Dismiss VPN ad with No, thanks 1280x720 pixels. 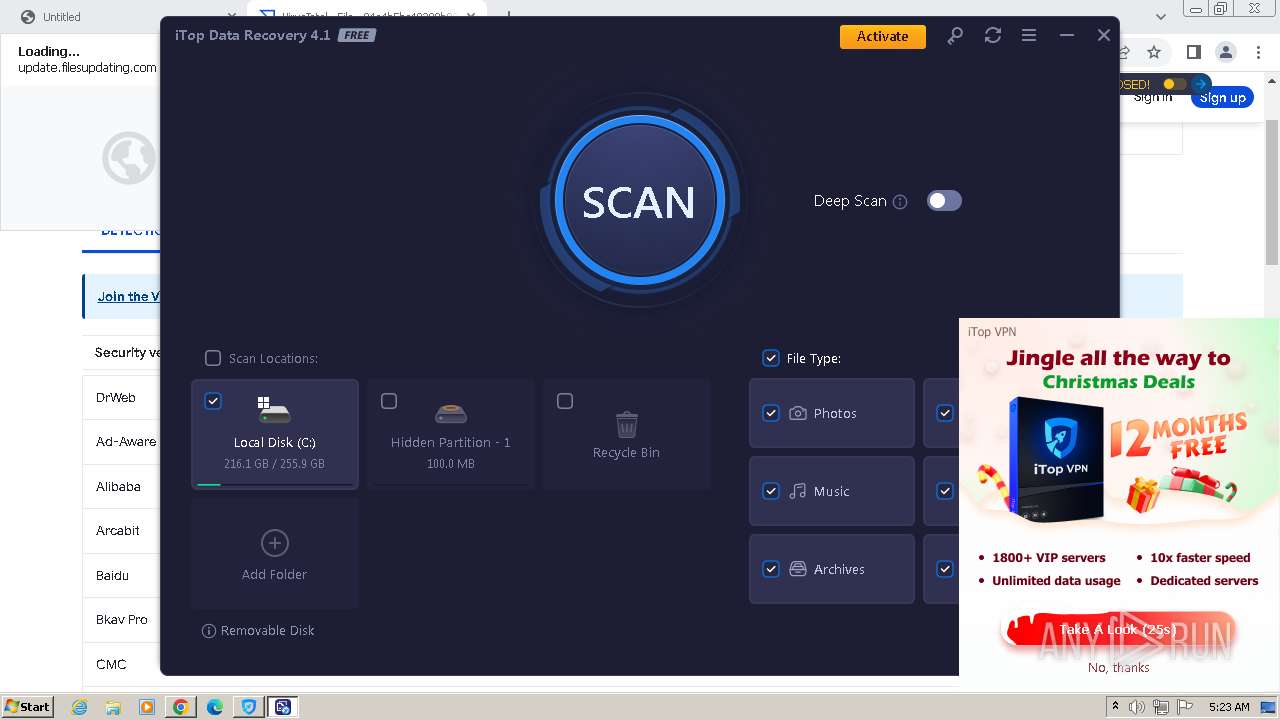[1118, 667]
